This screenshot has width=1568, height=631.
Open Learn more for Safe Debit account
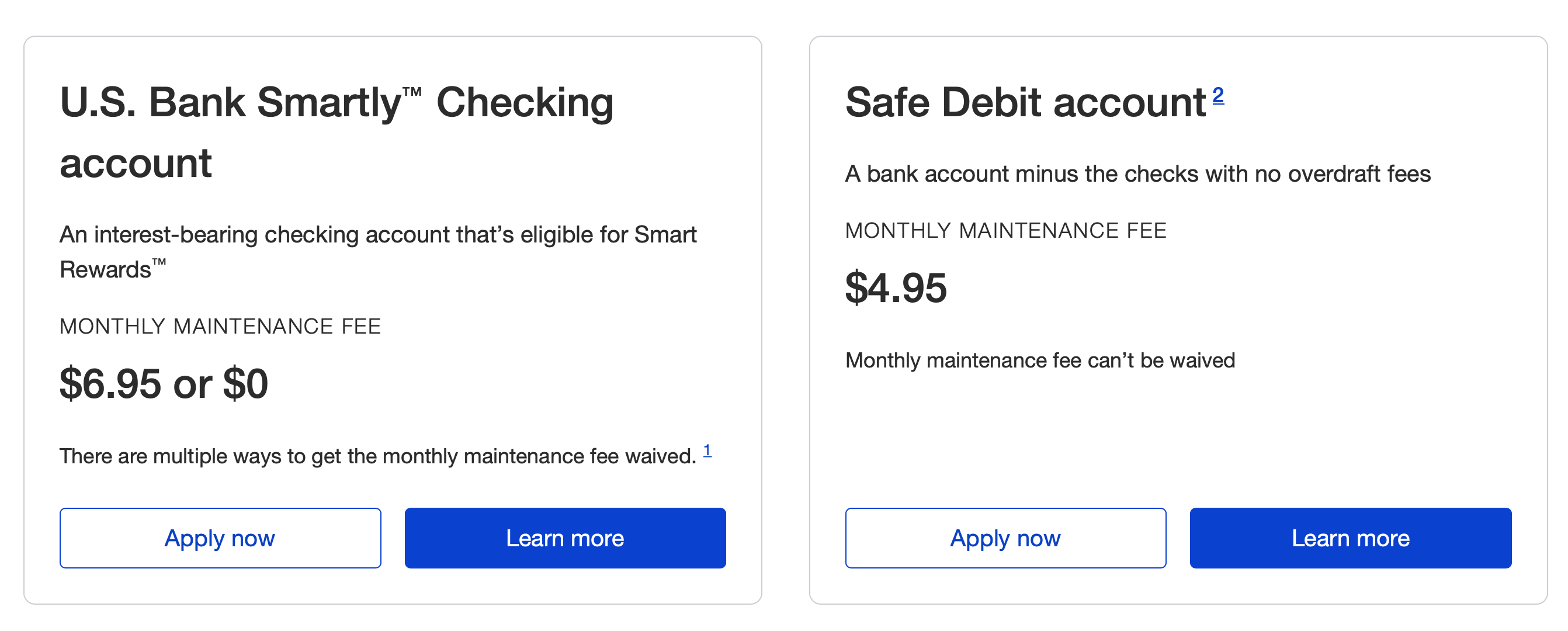(x=1350, y=538)
